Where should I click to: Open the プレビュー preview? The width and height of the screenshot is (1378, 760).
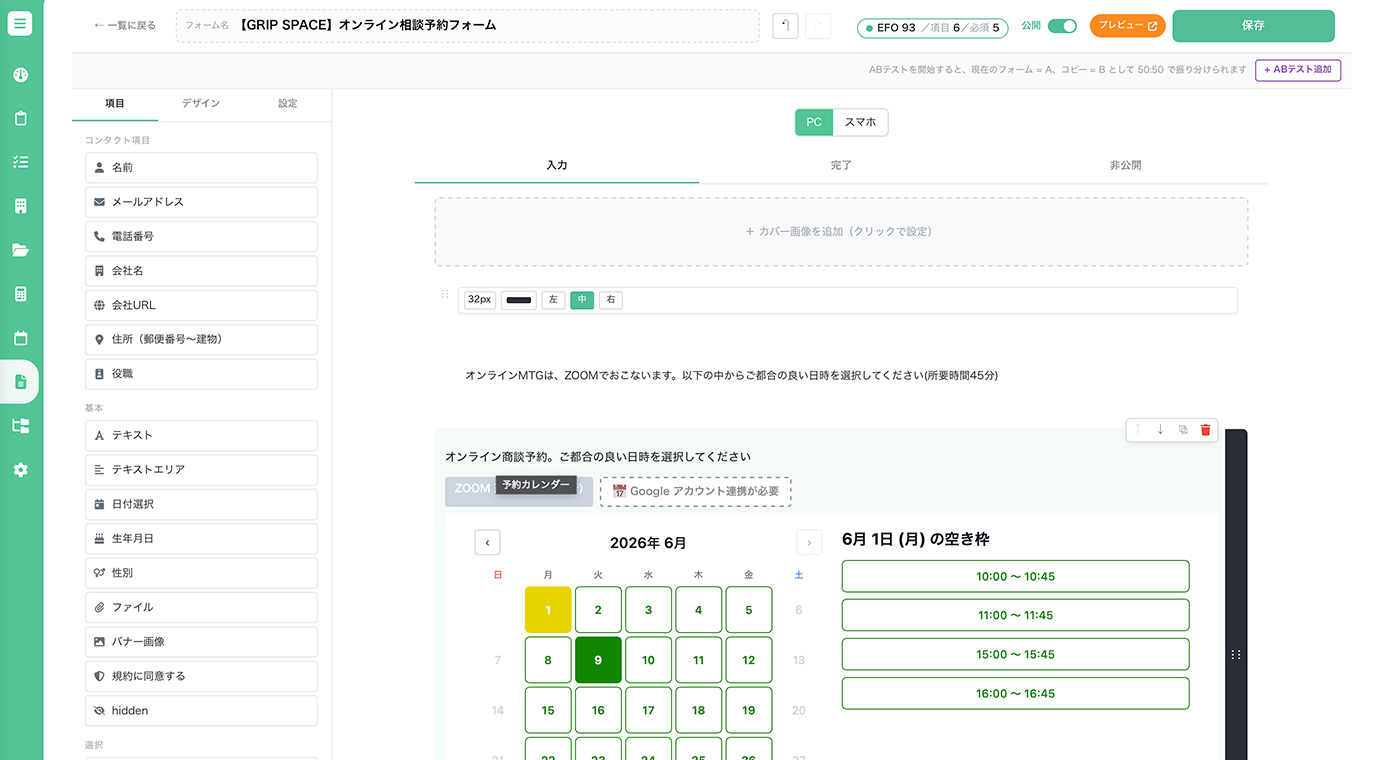pos(1127,26)
